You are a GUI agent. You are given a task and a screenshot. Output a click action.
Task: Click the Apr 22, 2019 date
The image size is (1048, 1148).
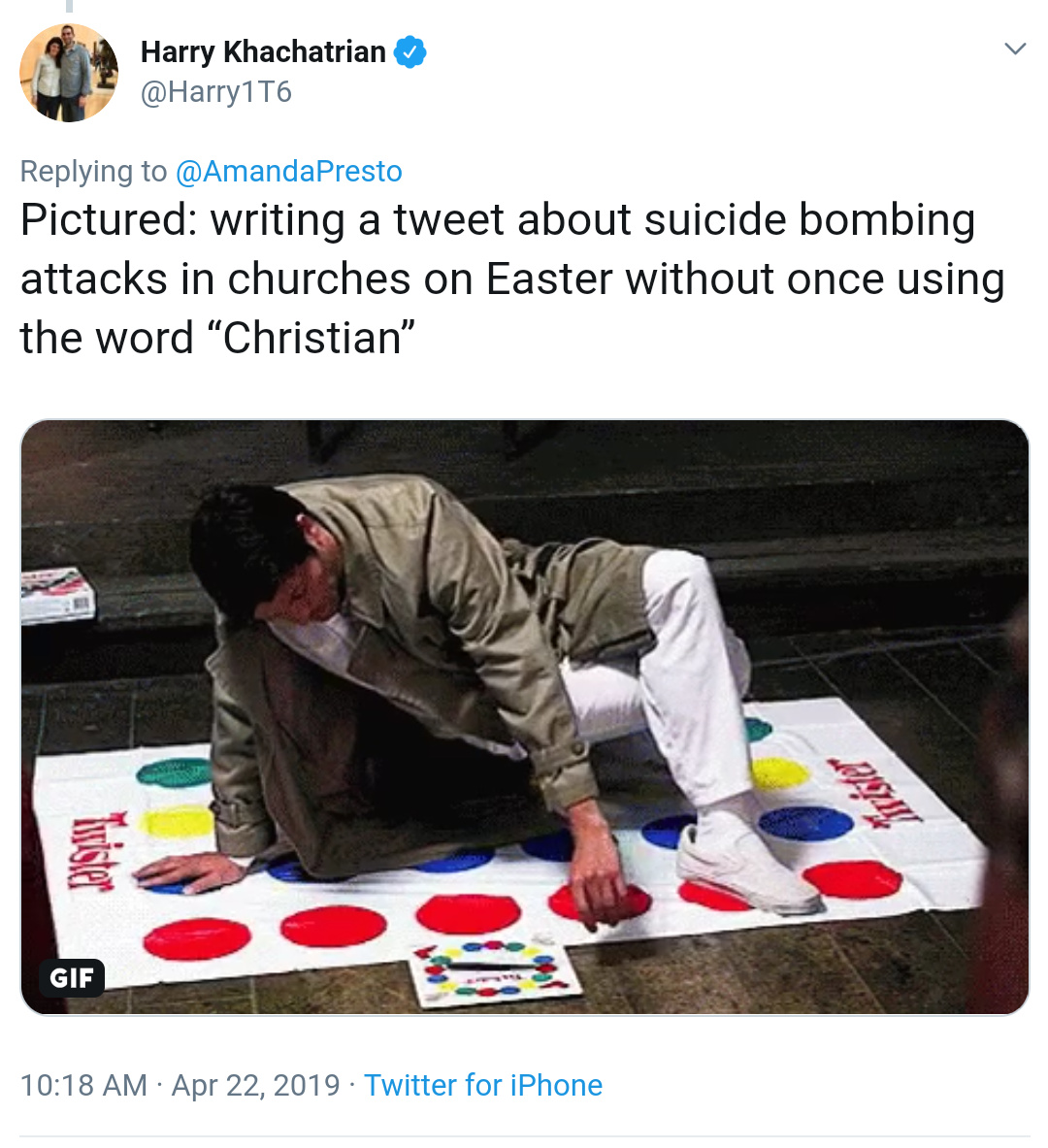[x=255, y=1085]
